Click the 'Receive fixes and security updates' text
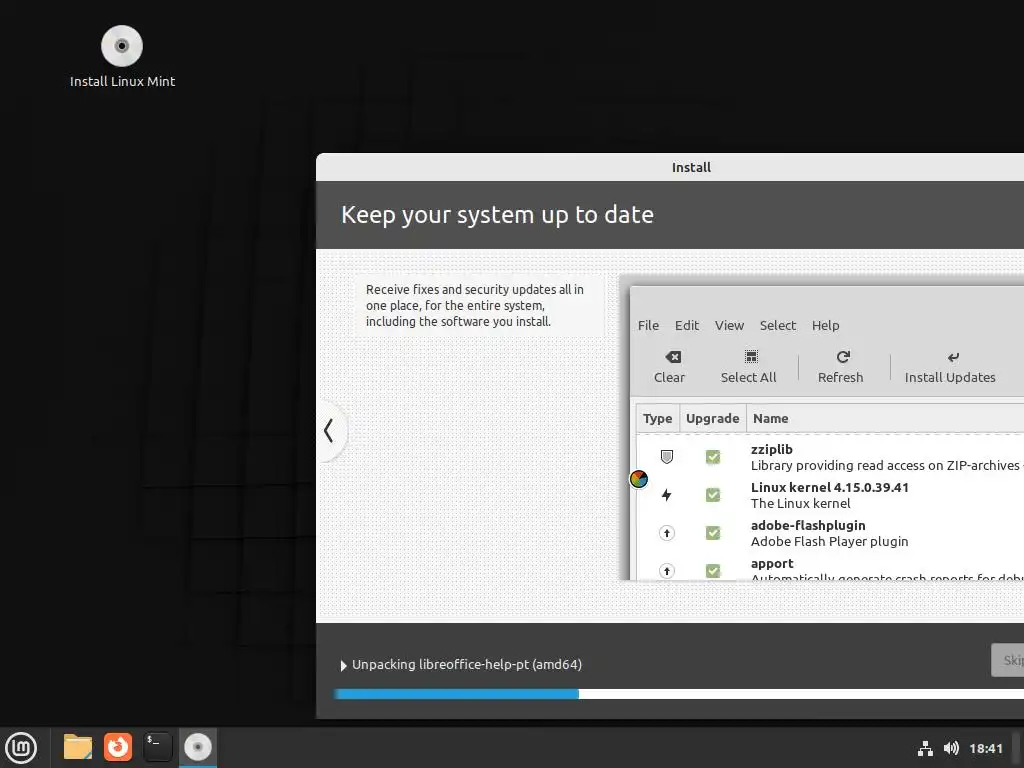The image size is (1024, 768). (475, 305)
